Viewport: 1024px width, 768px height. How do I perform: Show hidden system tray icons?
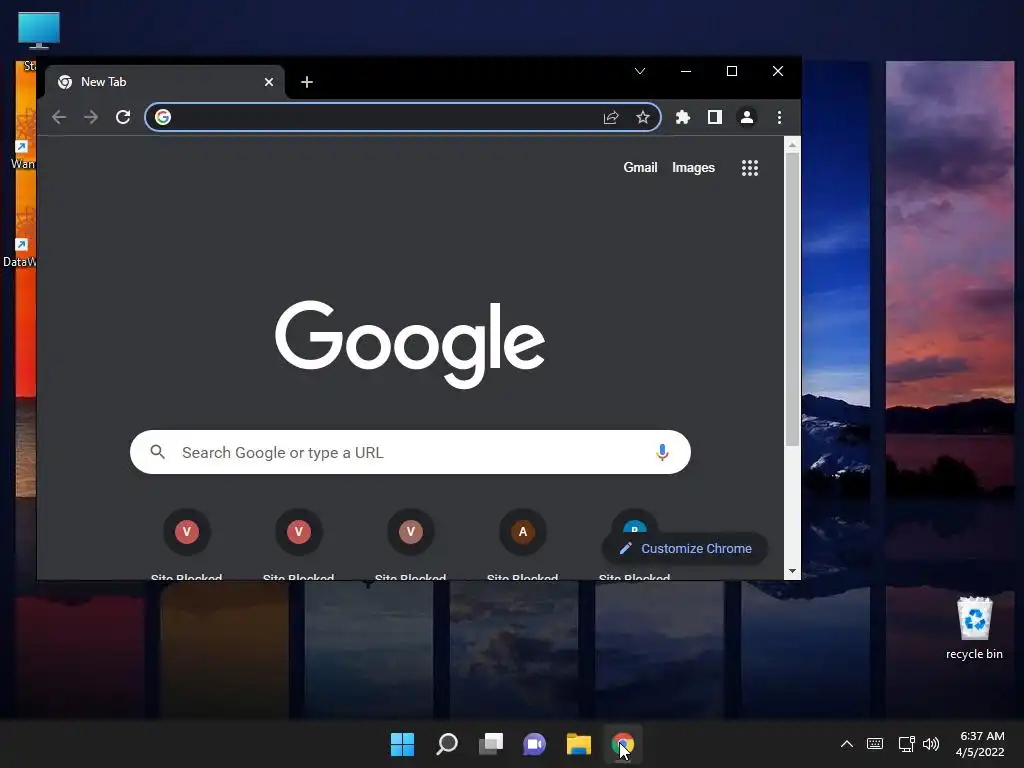click(846, 744)
